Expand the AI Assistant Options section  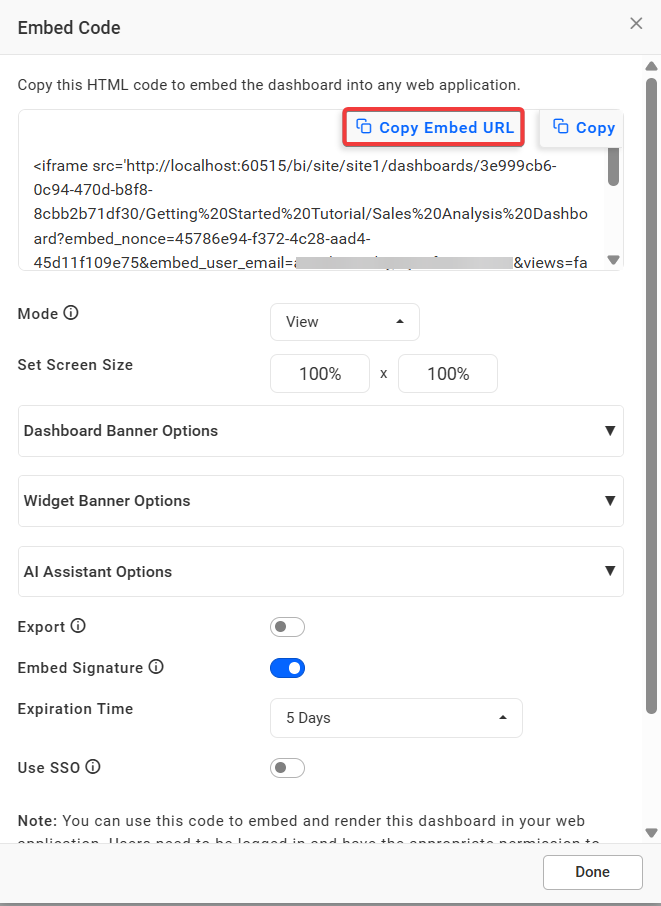[x=320, y=572]
